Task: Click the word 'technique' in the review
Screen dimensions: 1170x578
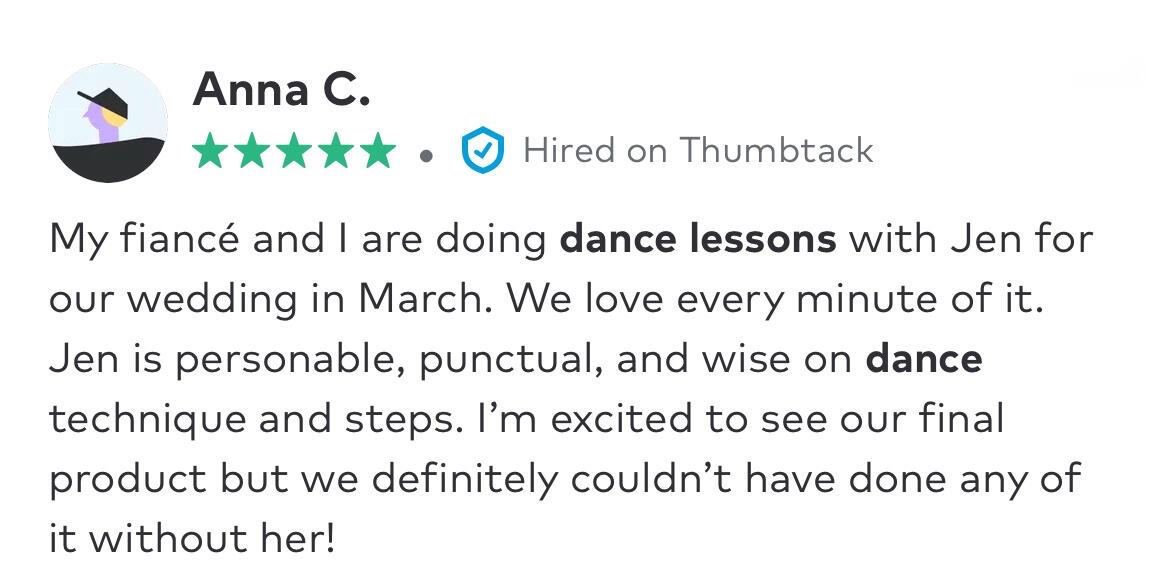Action: click(x=148, y=420)
